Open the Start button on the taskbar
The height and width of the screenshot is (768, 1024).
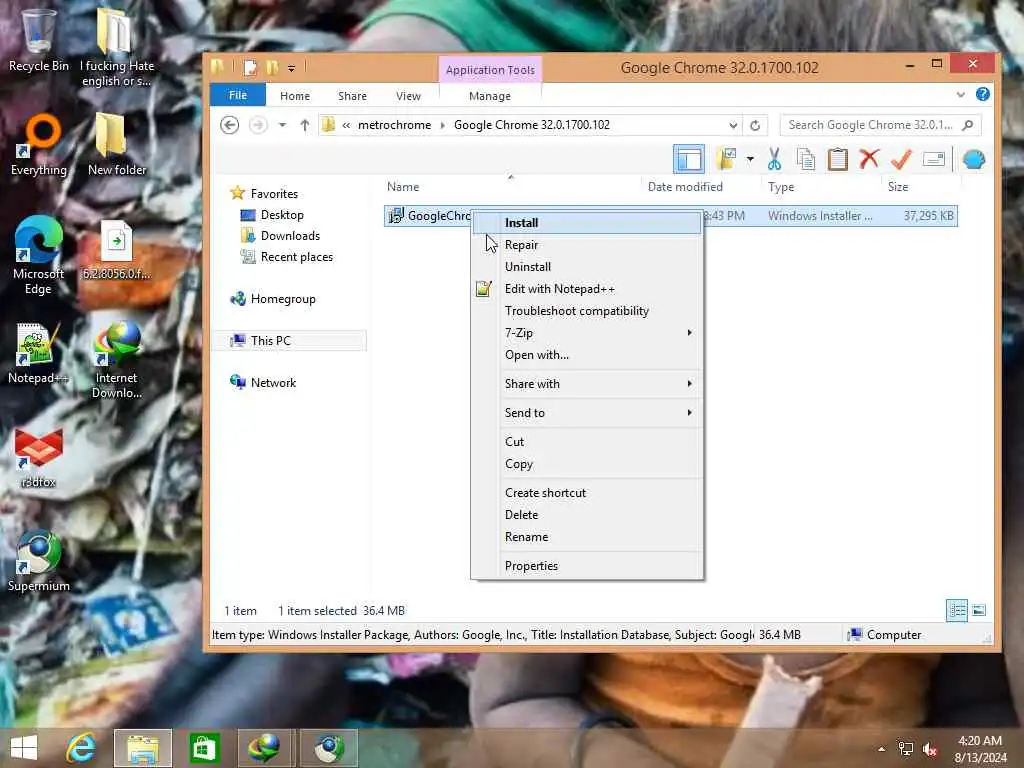coord(24,748)
